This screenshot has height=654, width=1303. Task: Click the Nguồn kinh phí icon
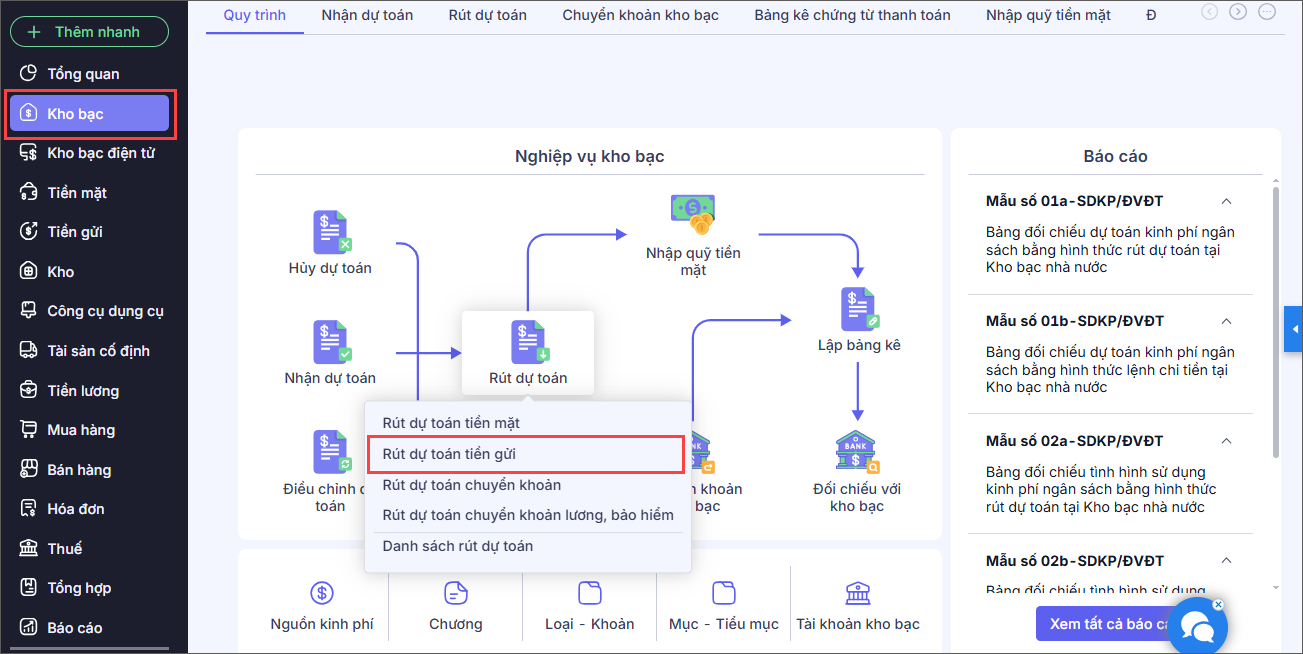click(x=322, y=593)
